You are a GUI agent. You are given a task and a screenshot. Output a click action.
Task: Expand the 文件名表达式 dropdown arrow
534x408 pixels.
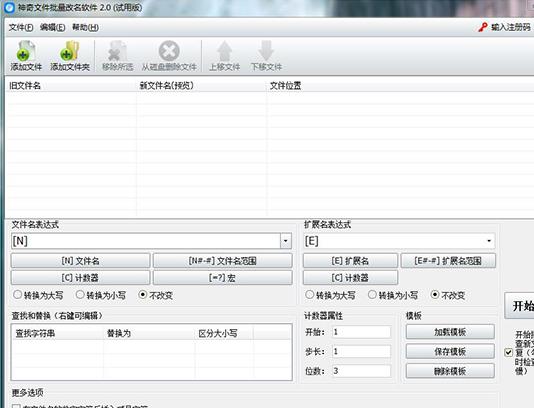pyautogui.click(x=286, y=241)
